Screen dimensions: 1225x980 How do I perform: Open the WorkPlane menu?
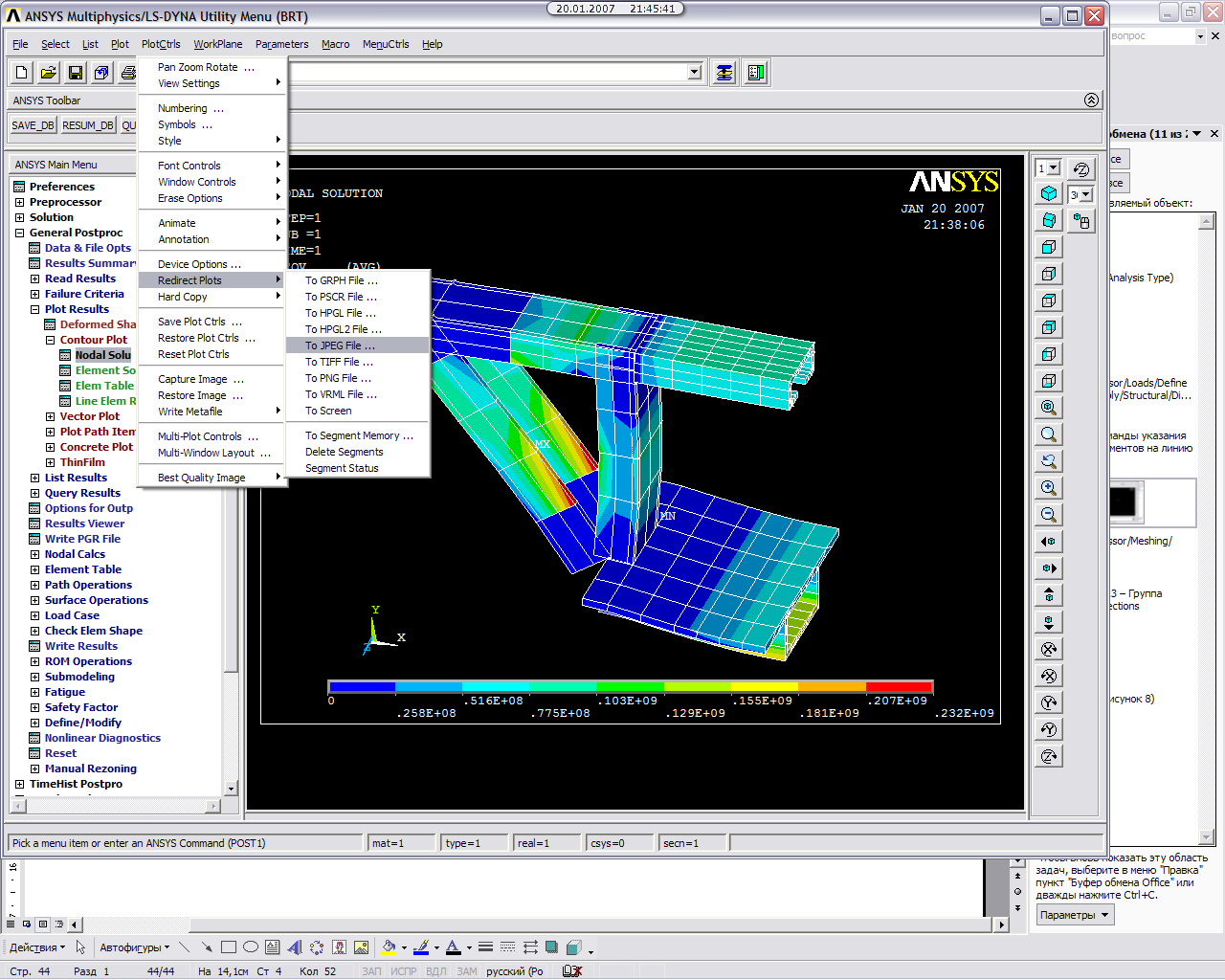(218, 44)
